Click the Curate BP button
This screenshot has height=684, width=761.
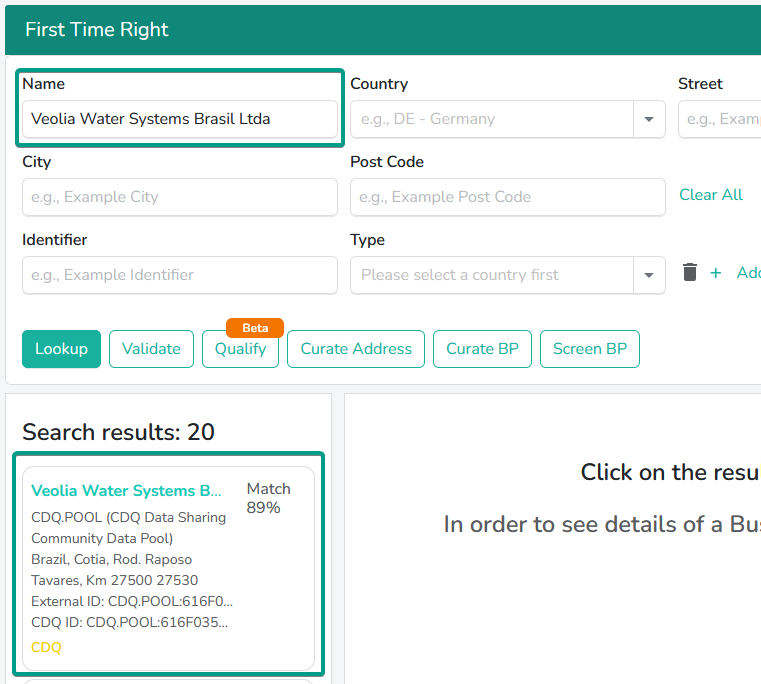(x=482, y=349)
